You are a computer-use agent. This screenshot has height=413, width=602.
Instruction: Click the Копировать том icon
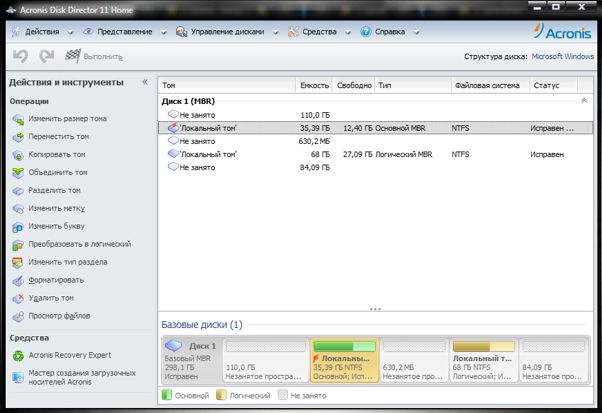[18, 155]
